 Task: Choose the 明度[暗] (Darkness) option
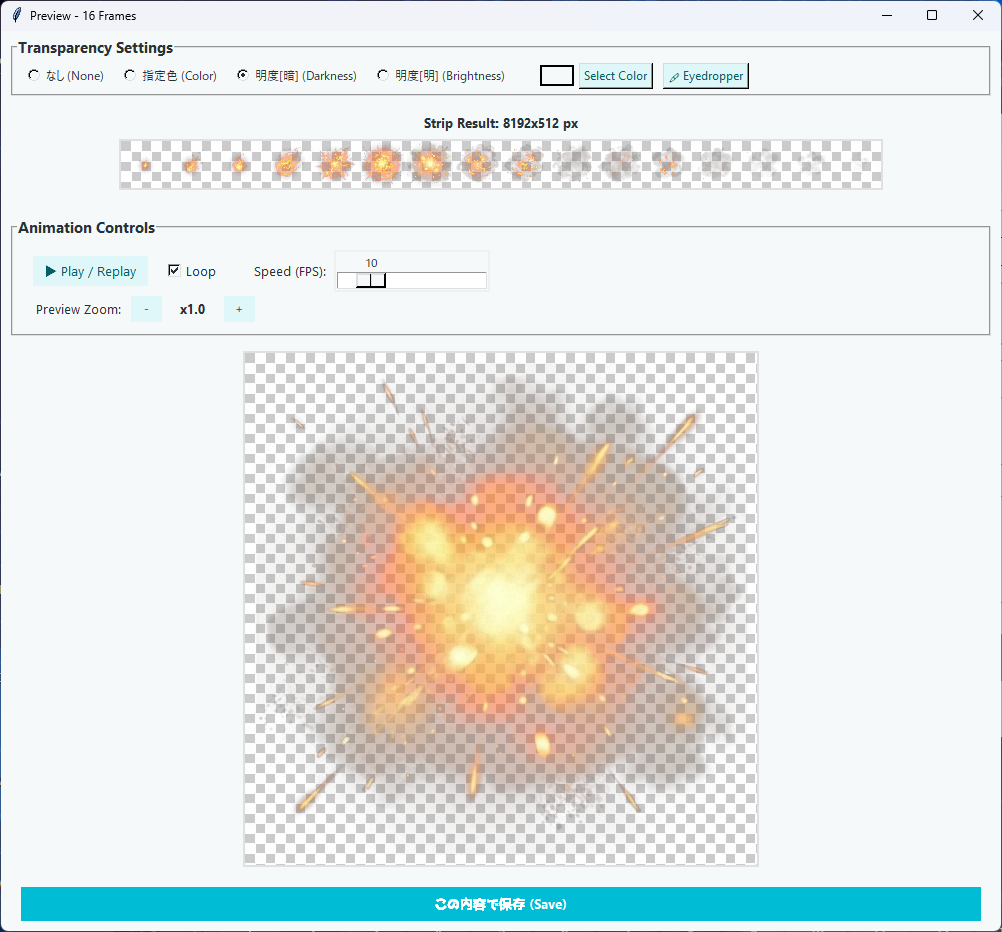click(x=242, y=75)
